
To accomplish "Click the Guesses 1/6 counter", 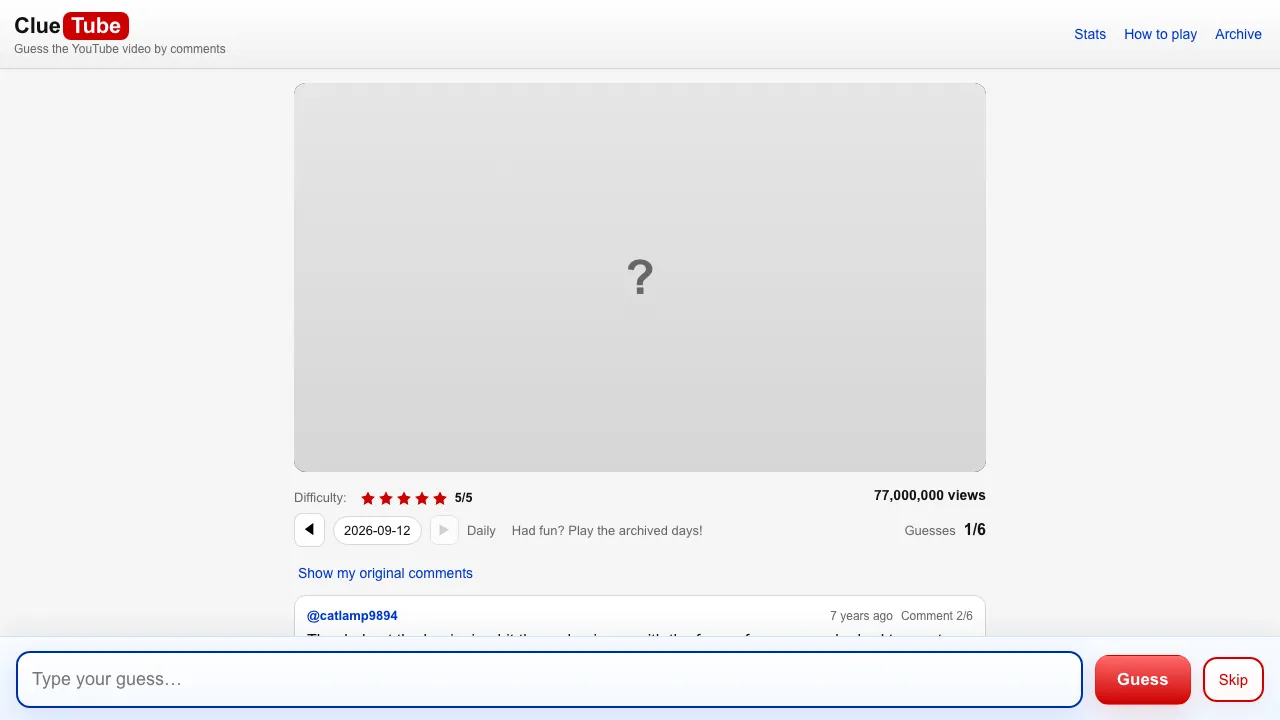I will pos(945,530).
